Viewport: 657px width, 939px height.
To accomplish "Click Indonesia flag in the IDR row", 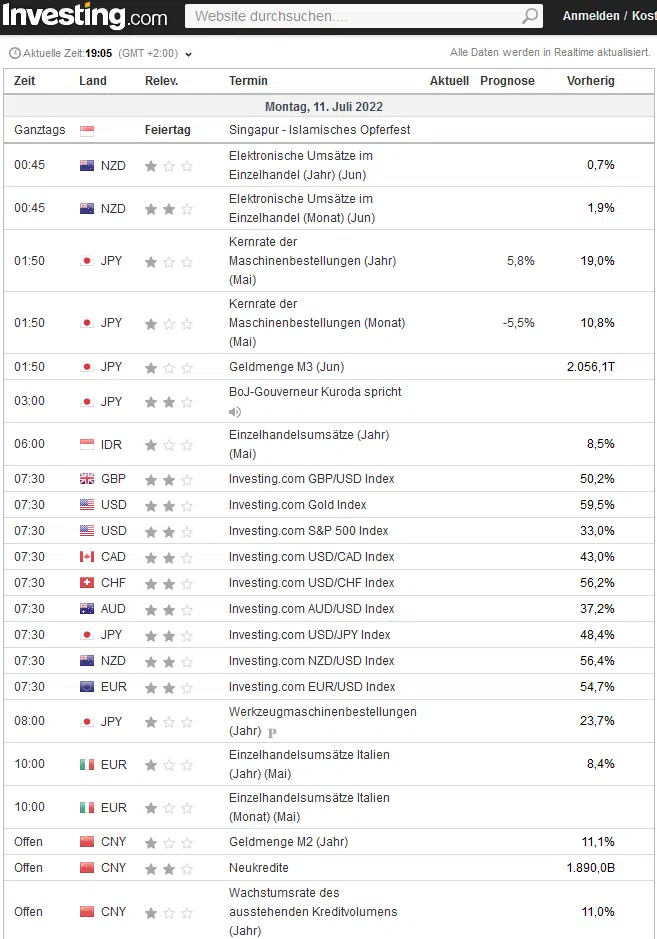I will [87, 444].
